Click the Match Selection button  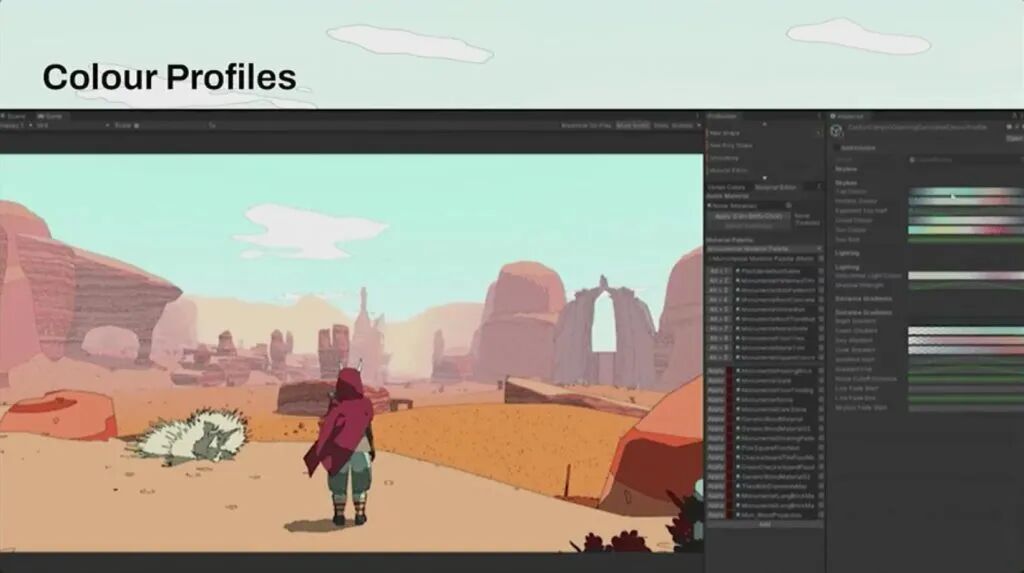coord(748,226)
